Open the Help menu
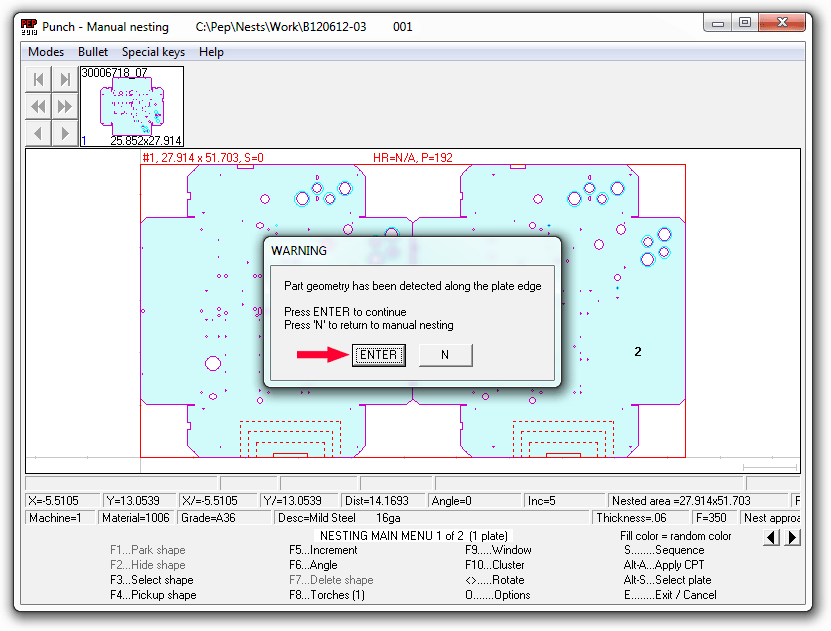This screenshot has height=631, width=831. [211, 52]
